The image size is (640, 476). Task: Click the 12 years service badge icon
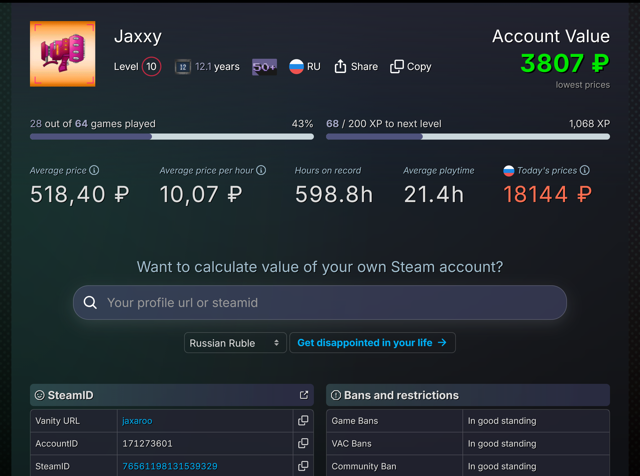pos(183,67)
